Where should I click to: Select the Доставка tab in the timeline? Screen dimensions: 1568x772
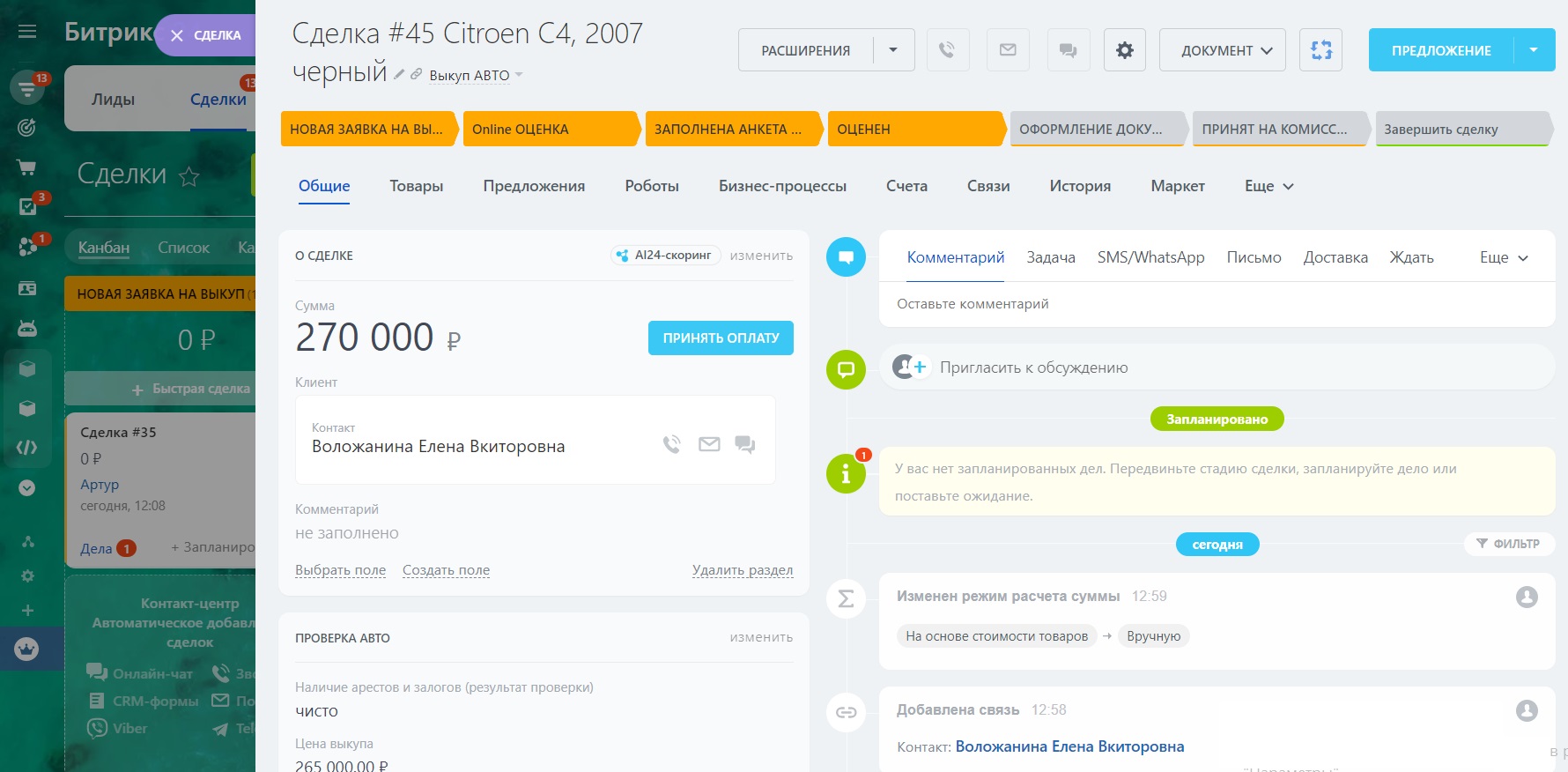pos(1335,257)
